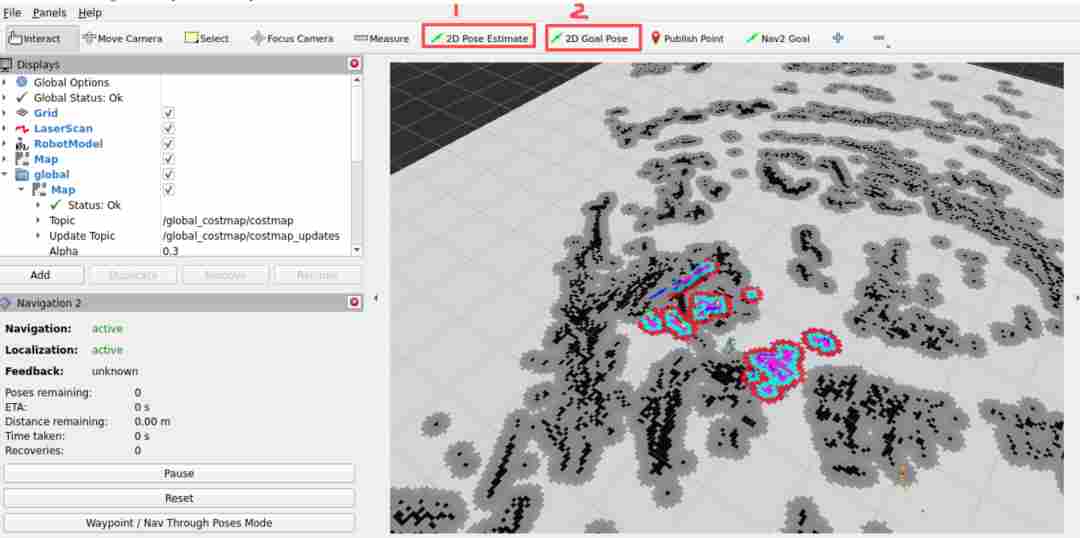Click the /global_costmap/costmap_updates value
This screenshot has height=538, width=1080.
(x=251, y=236)
